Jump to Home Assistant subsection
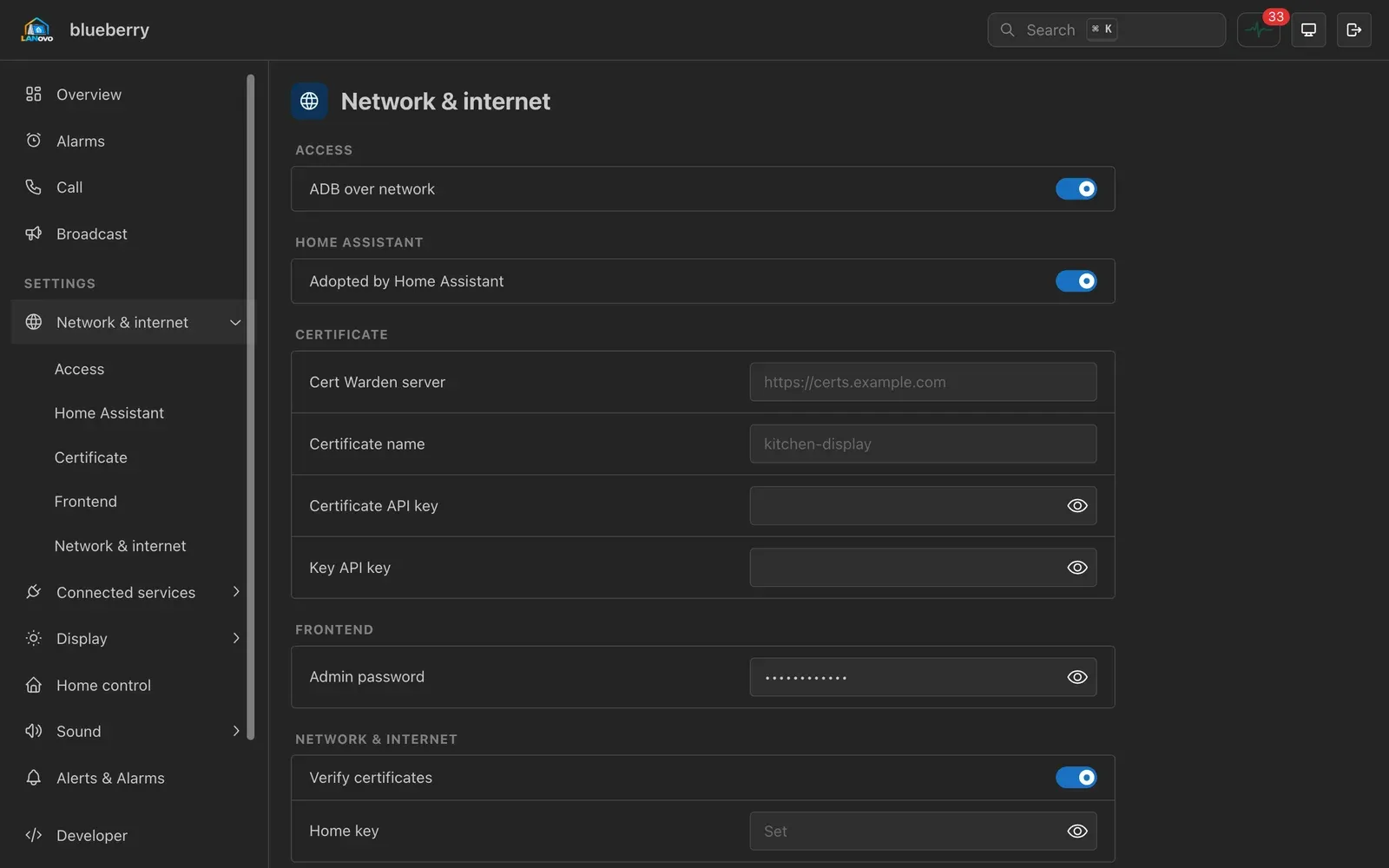1389x868 pixels. [x=109, y=413]
